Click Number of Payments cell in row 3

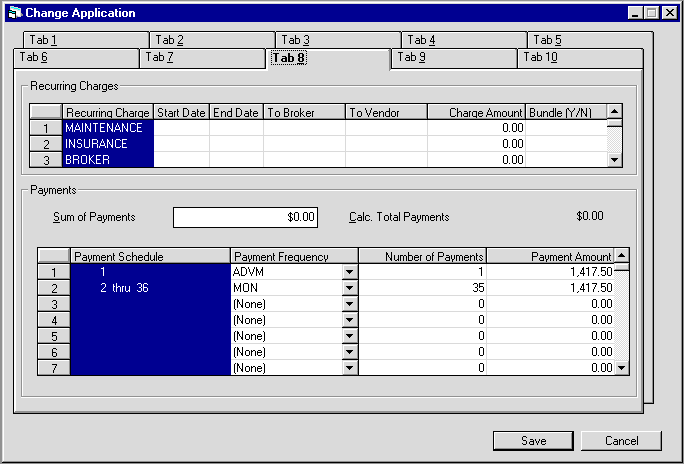tap(422, 304)
